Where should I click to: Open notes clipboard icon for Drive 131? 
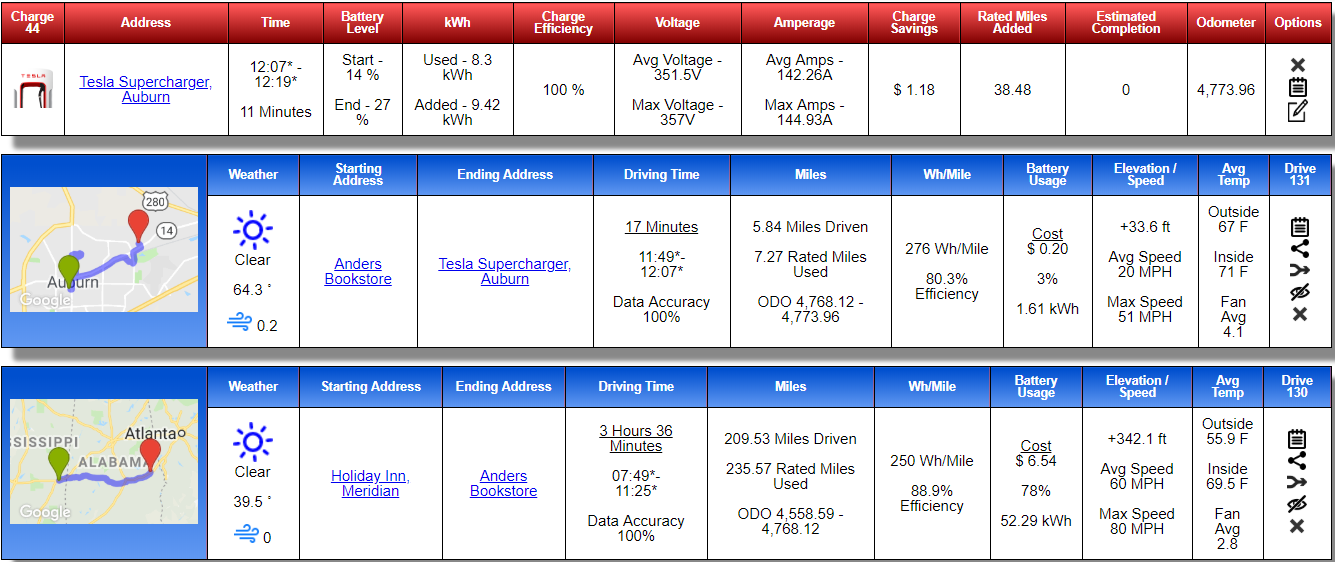point(1299,227)
